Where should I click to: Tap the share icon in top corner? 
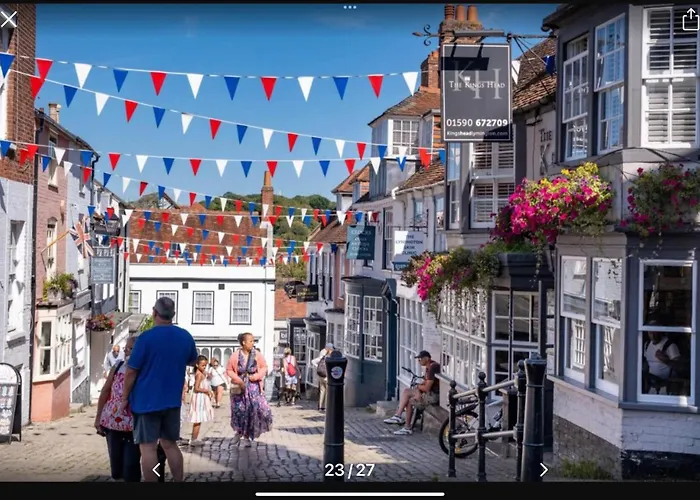[x=690, y=20]
